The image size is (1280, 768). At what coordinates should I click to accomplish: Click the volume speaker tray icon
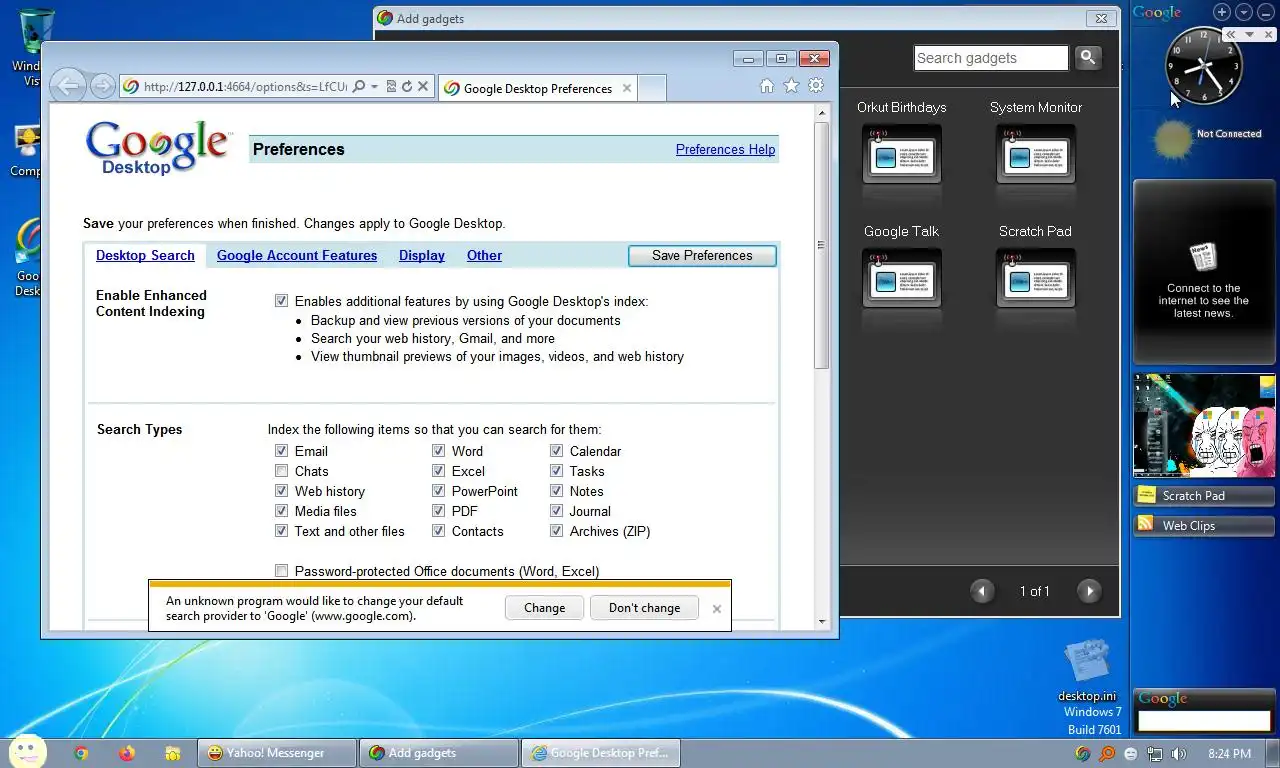tap(1179, 754)
